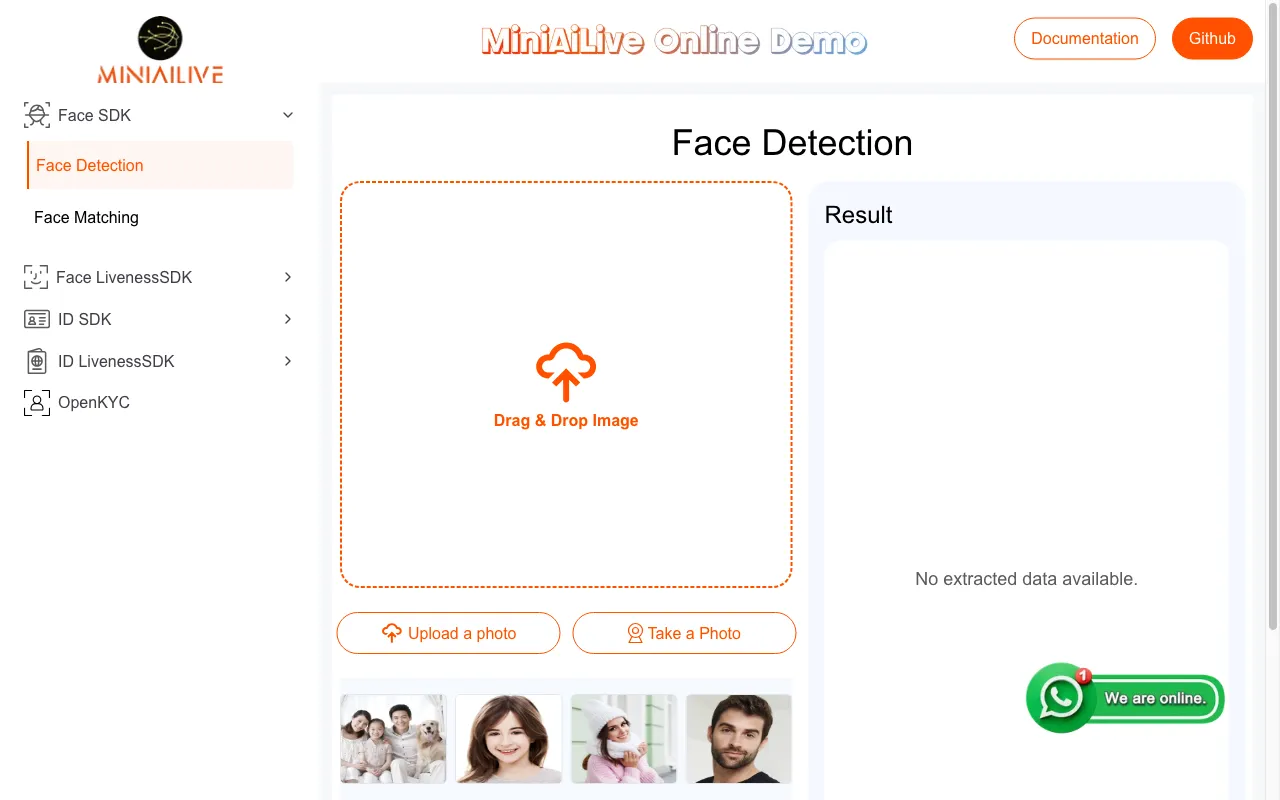
Task: Click No extracted data available text
Action: (1026, 579)
